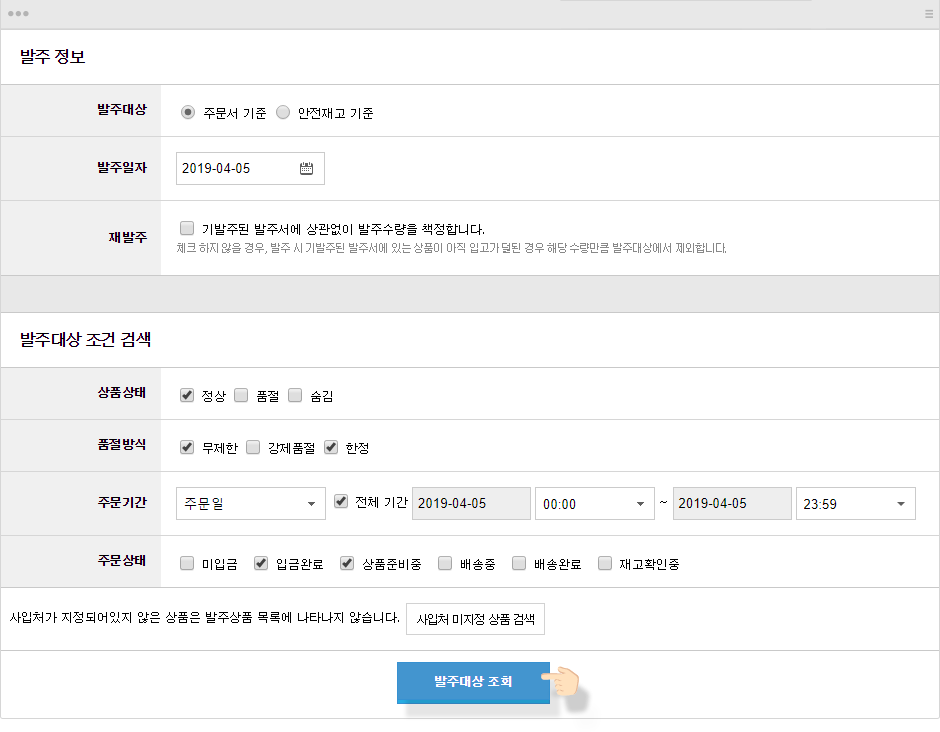
Task: Check the 재고확인중 order status checkbox
Action: pos(605,563)
